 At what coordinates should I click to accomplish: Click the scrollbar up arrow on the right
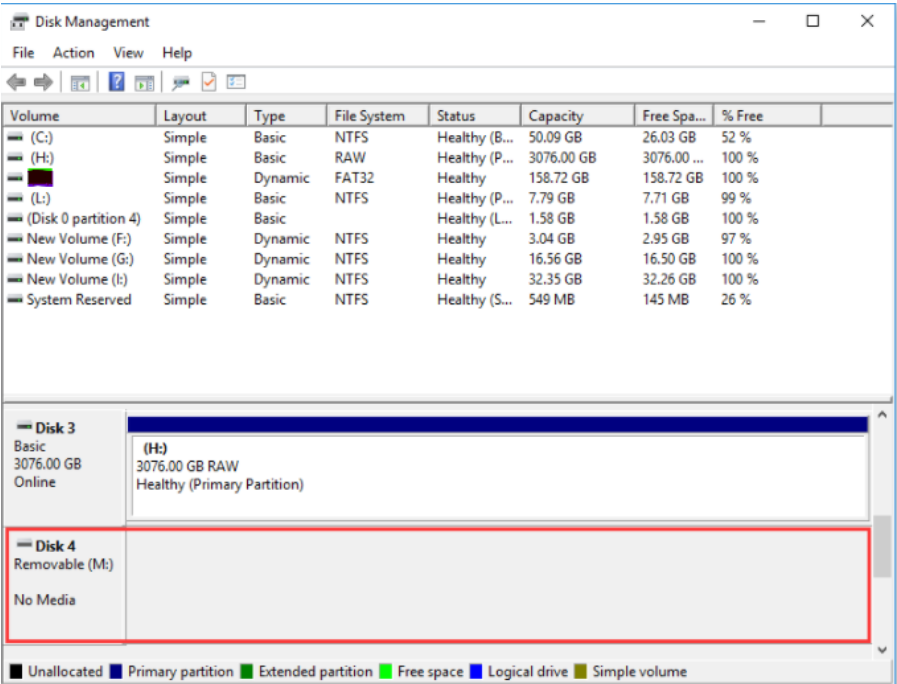coord(880,414)
